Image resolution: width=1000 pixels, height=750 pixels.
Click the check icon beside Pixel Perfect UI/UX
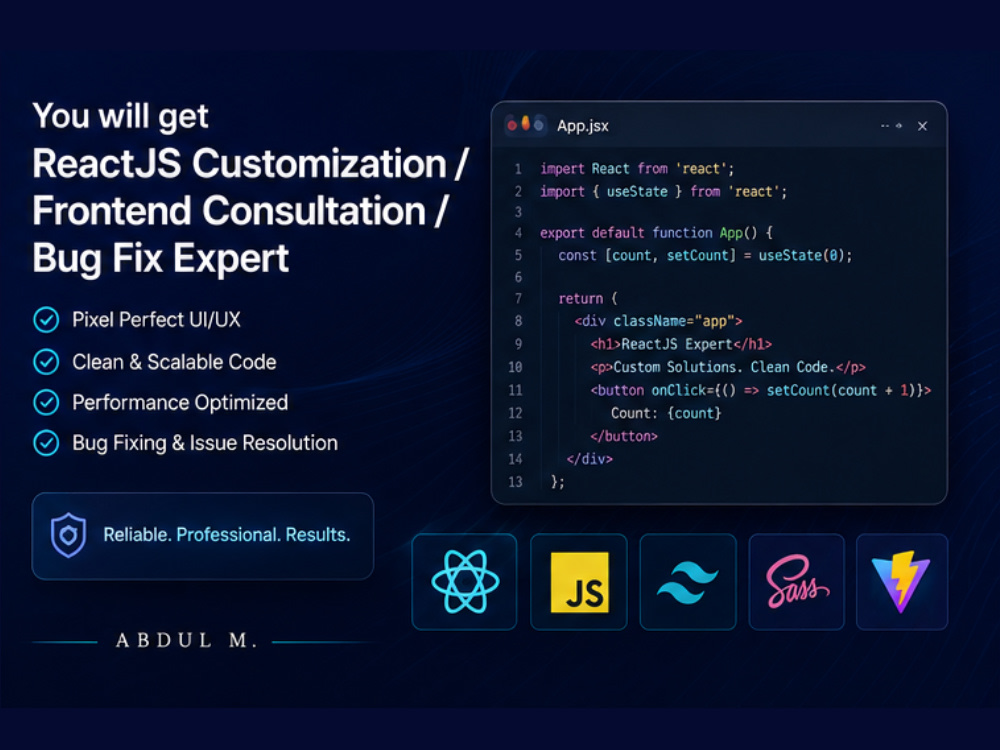tap(46, 320)
